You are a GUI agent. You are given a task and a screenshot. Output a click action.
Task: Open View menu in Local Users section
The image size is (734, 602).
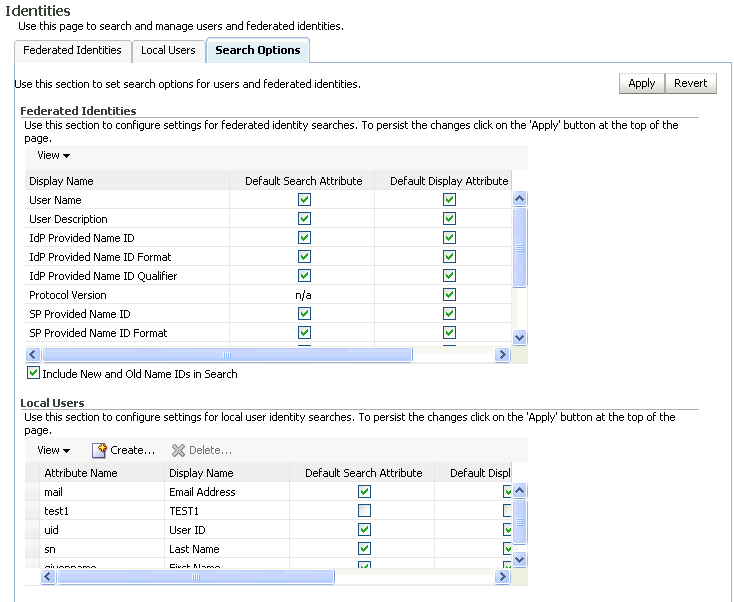point(53,450)
